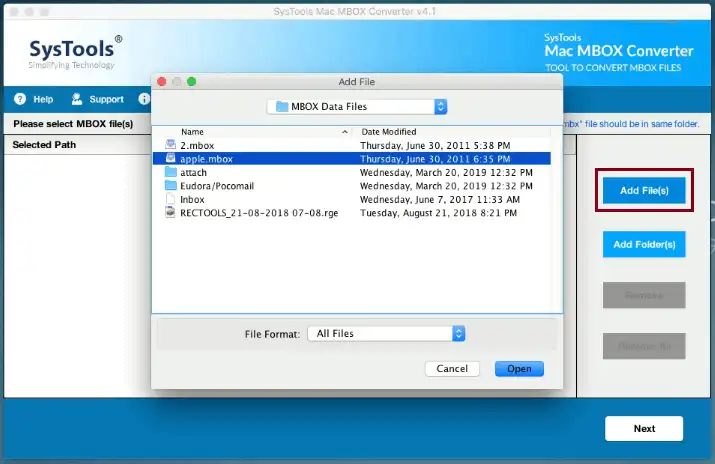Click the Add Folder(s) button

click(x=644, y=244)
